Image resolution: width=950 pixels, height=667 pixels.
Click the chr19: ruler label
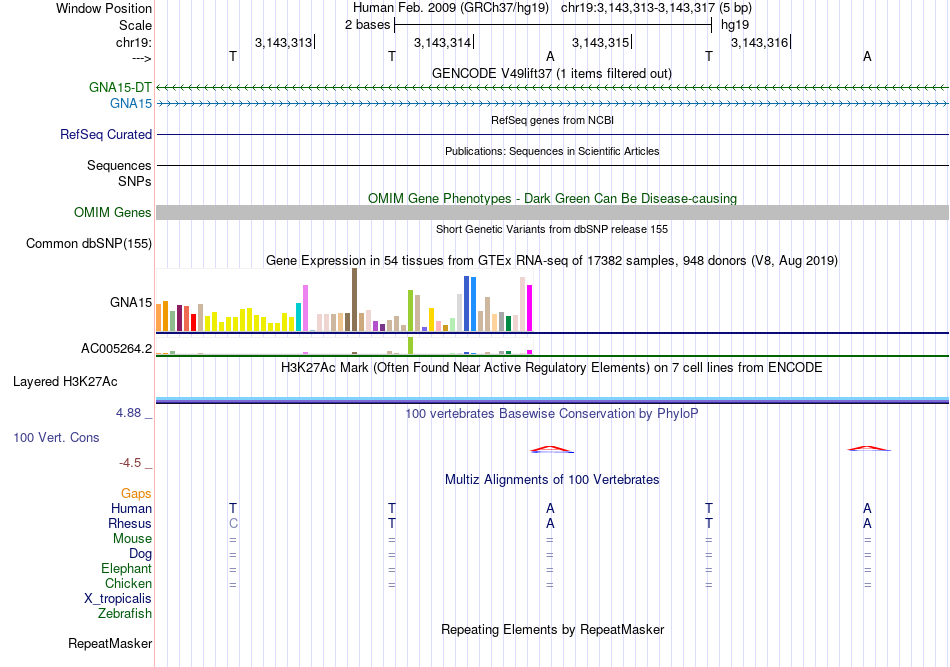134,42
